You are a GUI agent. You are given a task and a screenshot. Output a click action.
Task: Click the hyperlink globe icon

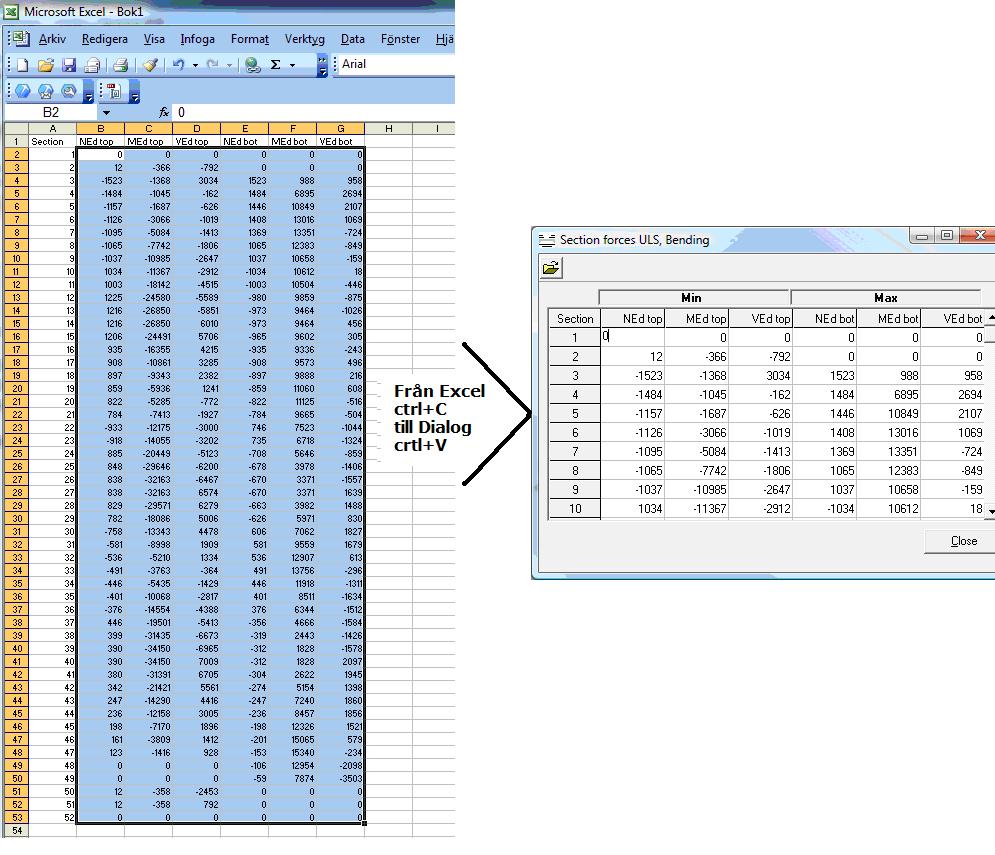click(x=253, y=65)
